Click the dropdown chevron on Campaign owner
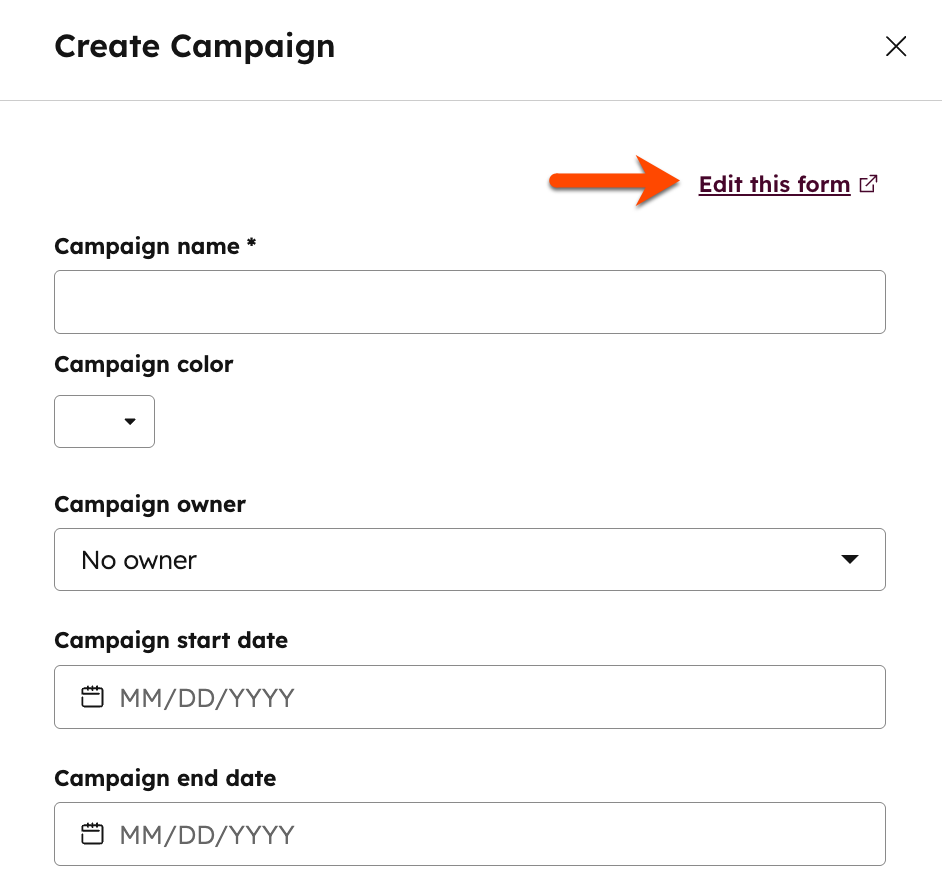This screenshot has height=894, width=942. tap(849, 560)
